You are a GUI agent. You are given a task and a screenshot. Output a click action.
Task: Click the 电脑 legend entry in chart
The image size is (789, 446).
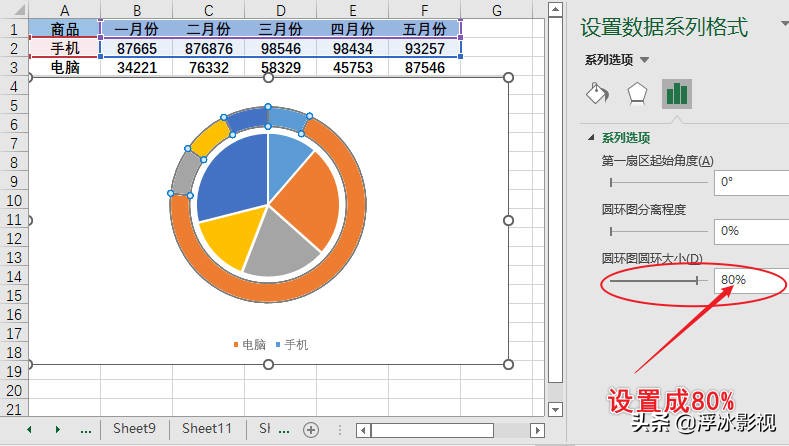pyautogui.click(x=250, y=344)
